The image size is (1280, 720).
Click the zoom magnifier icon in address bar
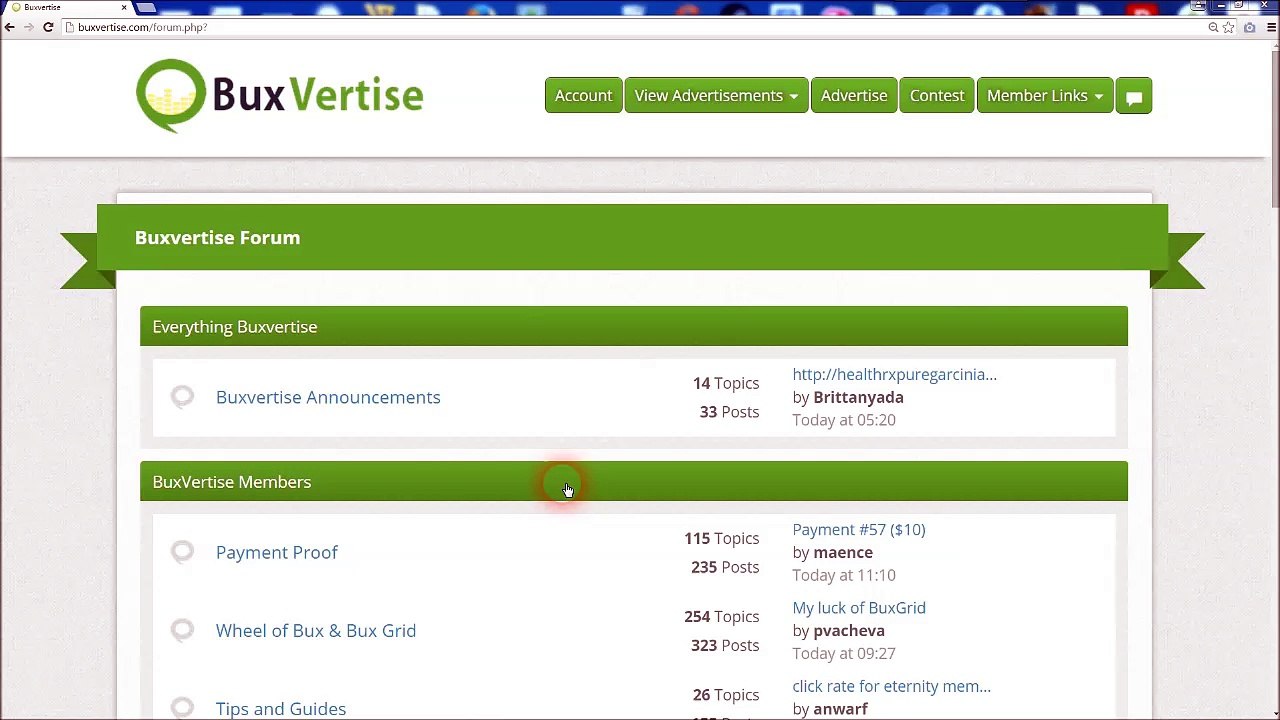click(1213, 27)
